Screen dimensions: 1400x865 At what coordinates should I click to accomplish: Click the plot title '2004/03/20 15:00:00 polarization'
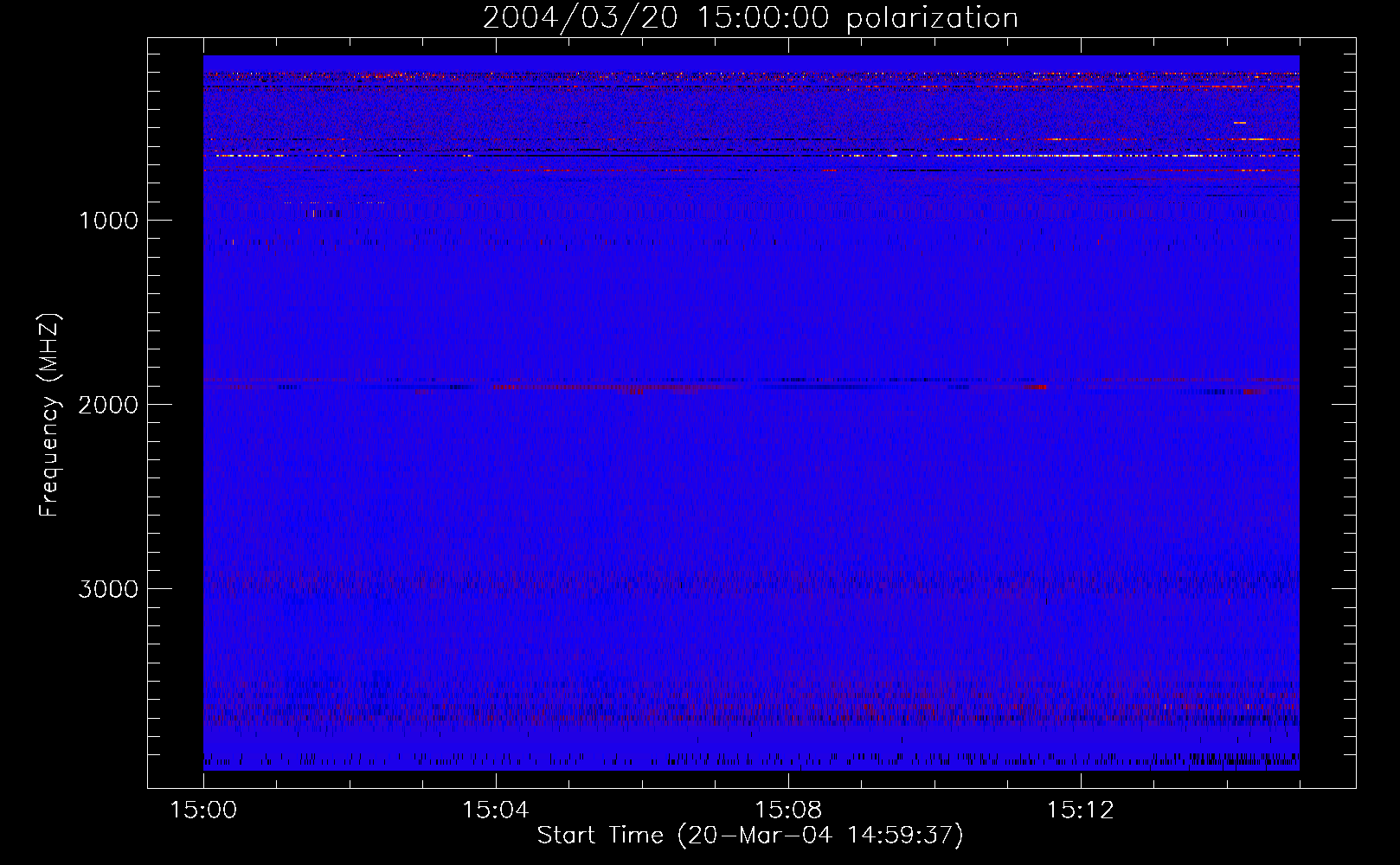tap(750, 18)
